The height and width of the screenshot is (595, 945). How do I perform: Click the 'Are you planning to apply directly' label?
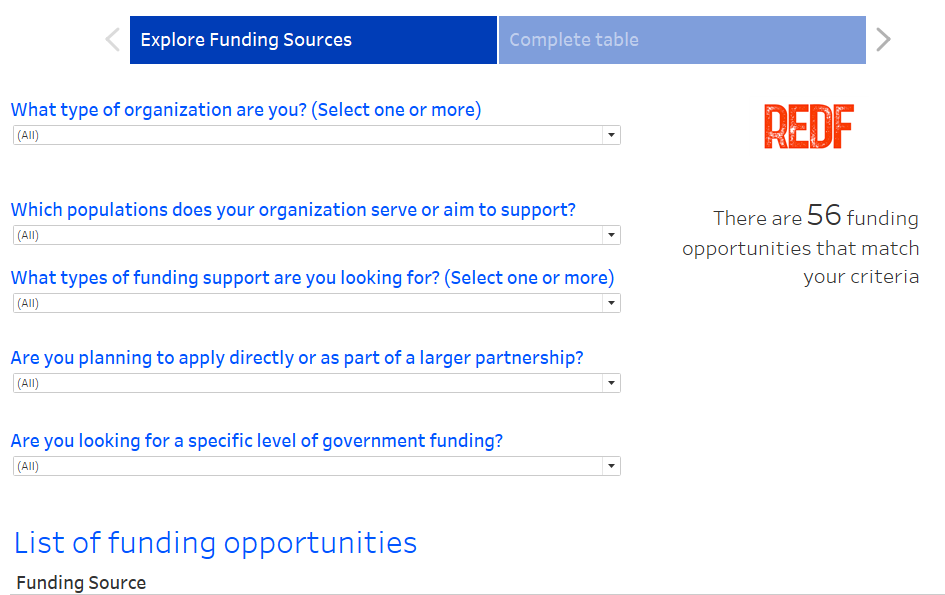click(x=297, y=358)
